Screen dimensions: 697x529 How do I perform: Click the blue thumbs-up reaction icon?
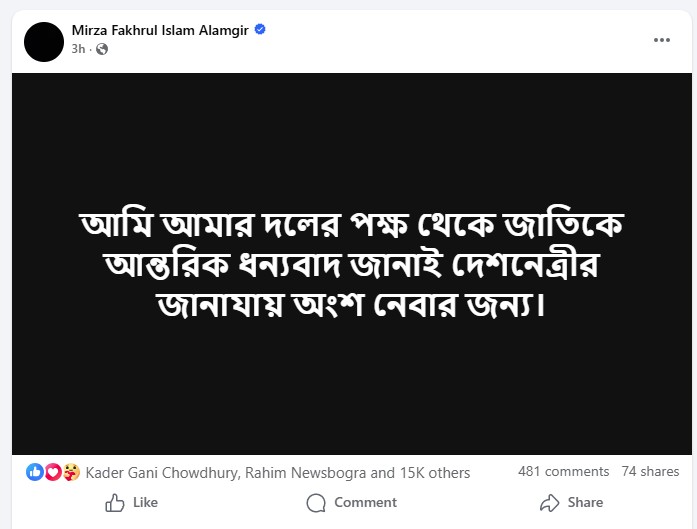[x=34, y=472]
